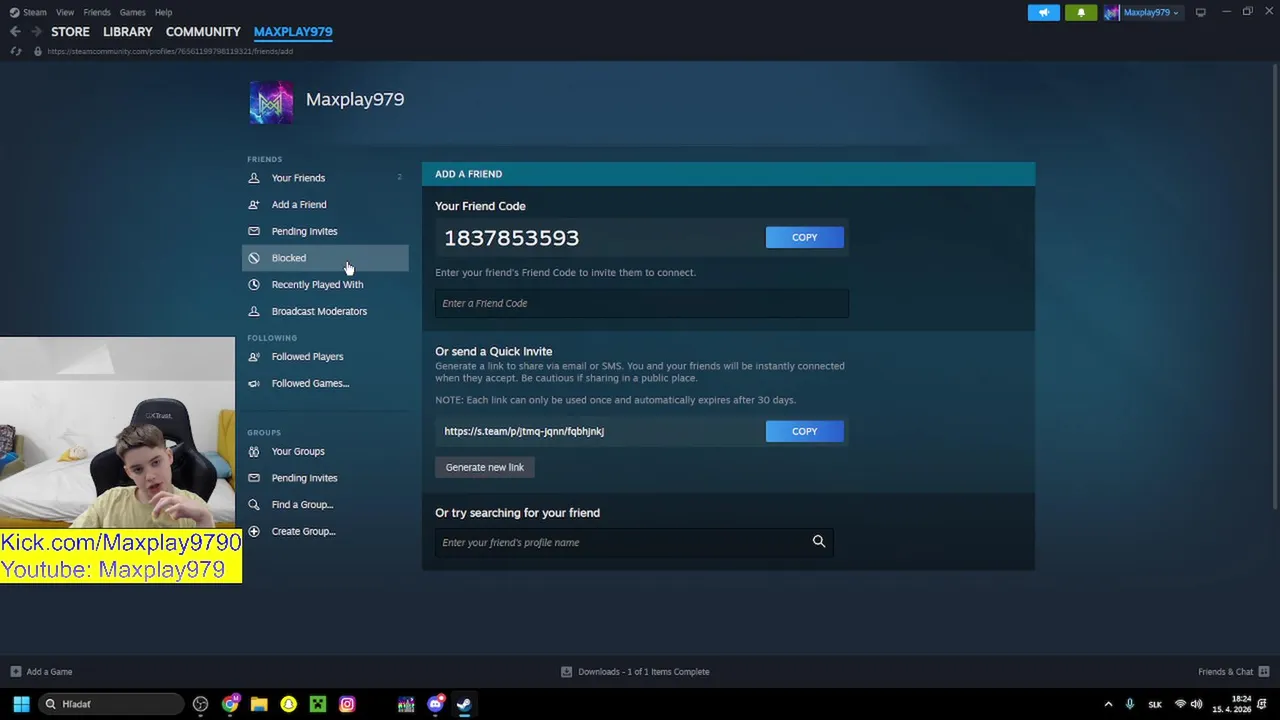Click the Big Picture mode monitor icon
This screenshot has height=720, width=1280.
coord(1200,12)
